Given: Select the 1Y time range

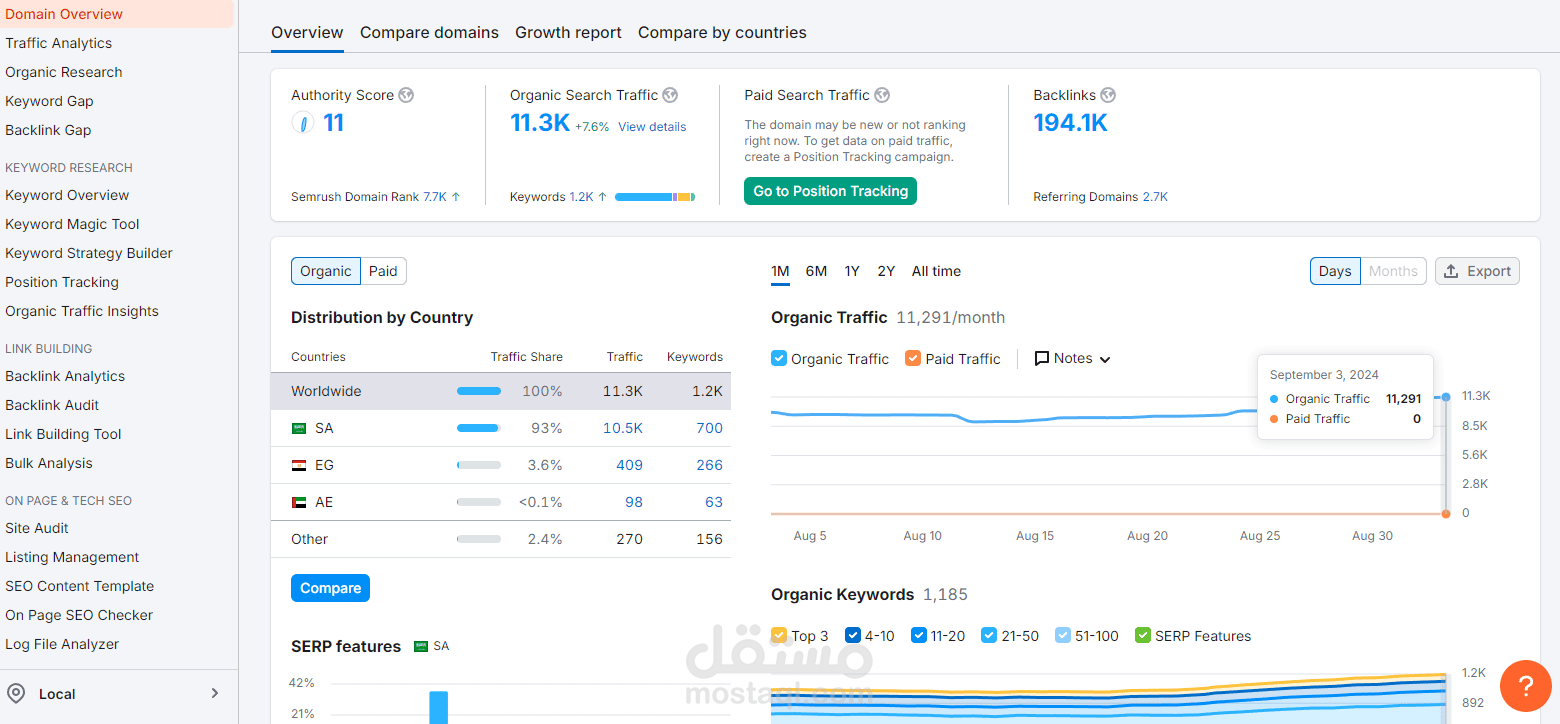Looking at the screenshot, I should tap(852, 271).
